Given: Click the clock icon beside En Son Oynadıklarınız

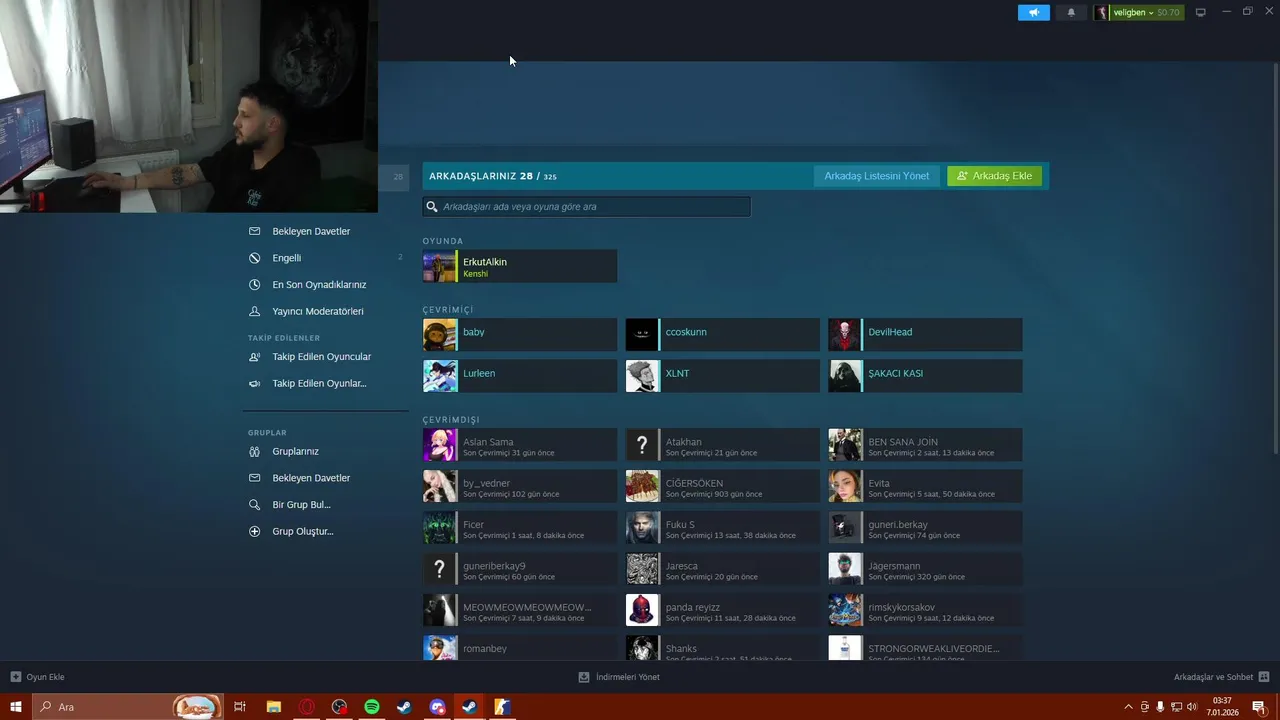Looking at the screenshot, I should [254, 284].
